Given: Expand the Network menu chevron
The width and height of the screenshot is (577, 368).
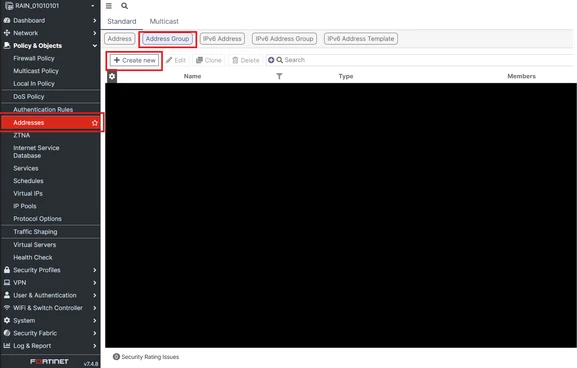Looking at the screenshot, I should click(x=95, y=33).
